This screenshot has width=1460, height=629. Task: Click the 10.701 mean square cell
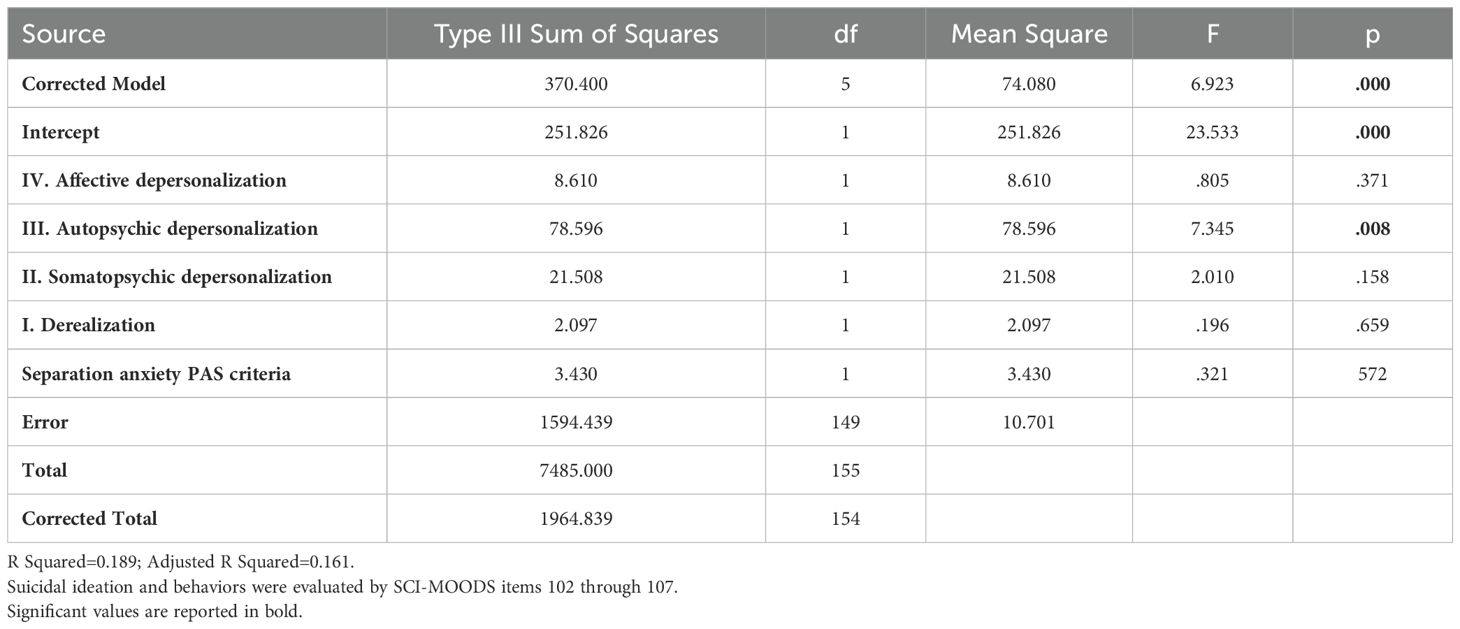[x=1029, y=422]
